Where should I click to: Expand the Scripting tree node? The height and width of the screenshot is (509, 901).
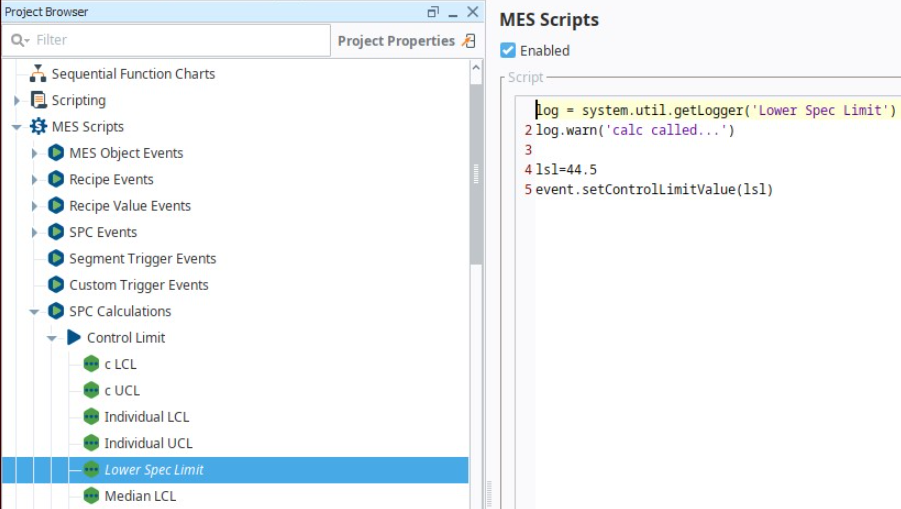(x=17, y=100)
